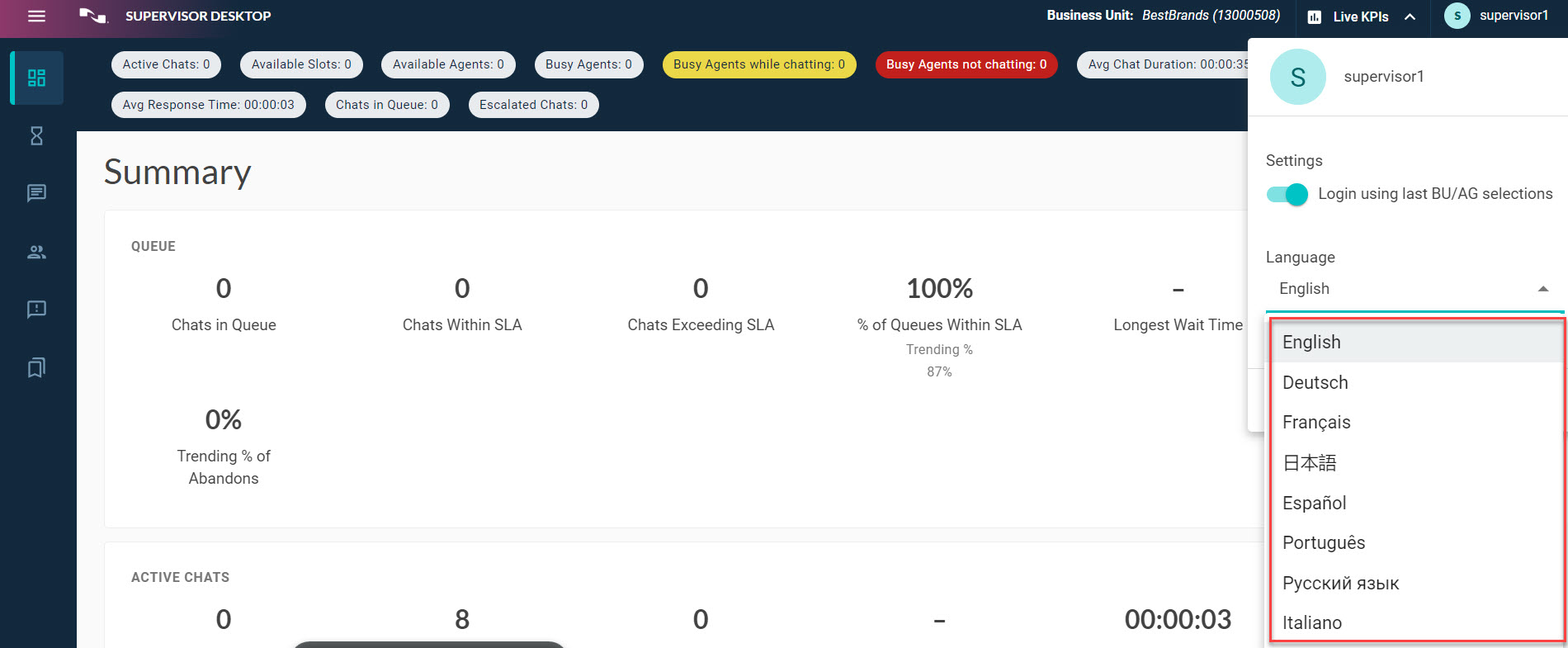Screen dimensions: 1568x648
Task: Click the escalated chat alert sidebar icon
Action: click(36, 310)
